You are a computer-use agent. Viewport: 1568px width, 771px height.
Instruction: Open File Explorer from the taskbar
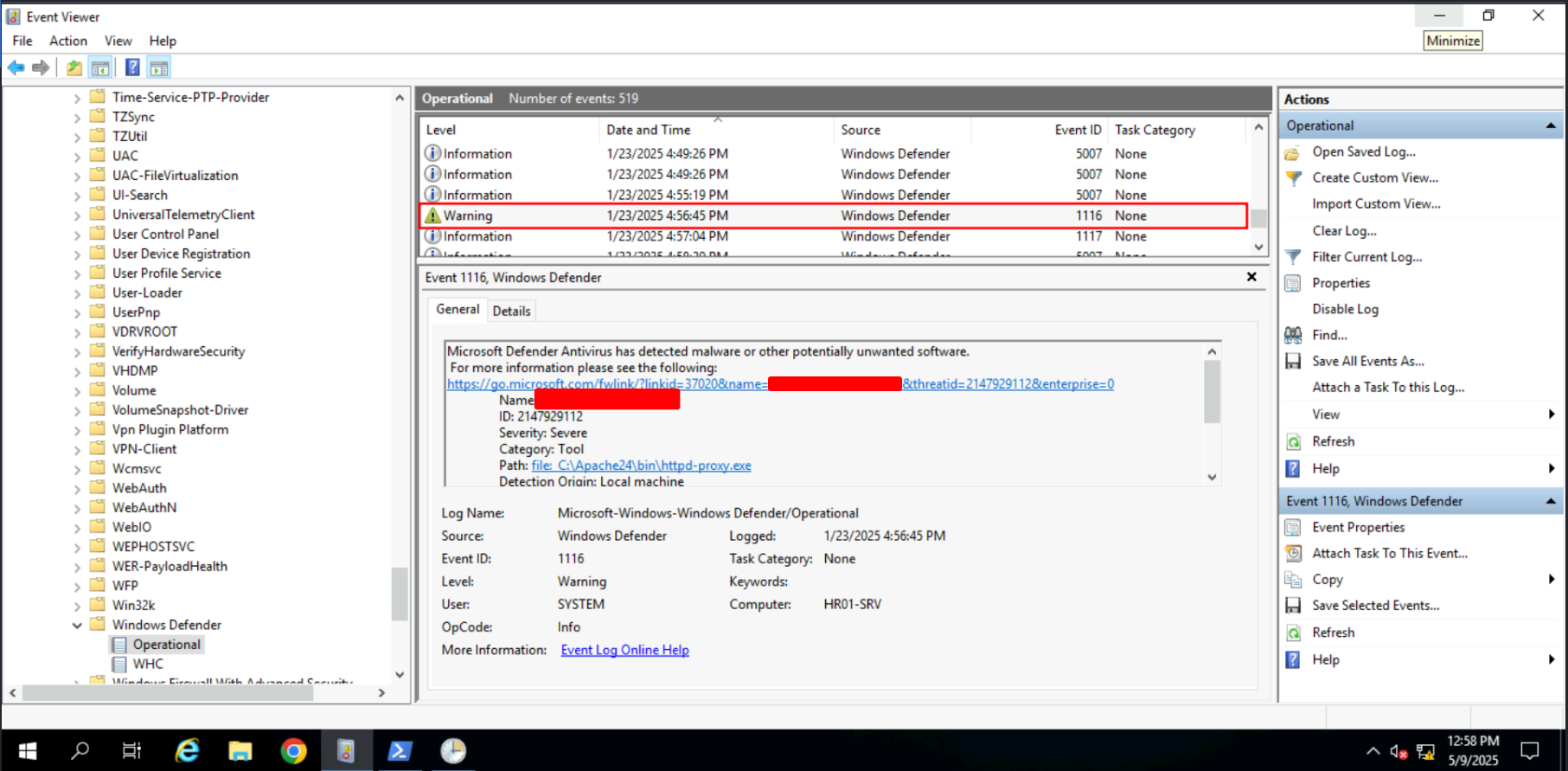(x=240, y=750)
